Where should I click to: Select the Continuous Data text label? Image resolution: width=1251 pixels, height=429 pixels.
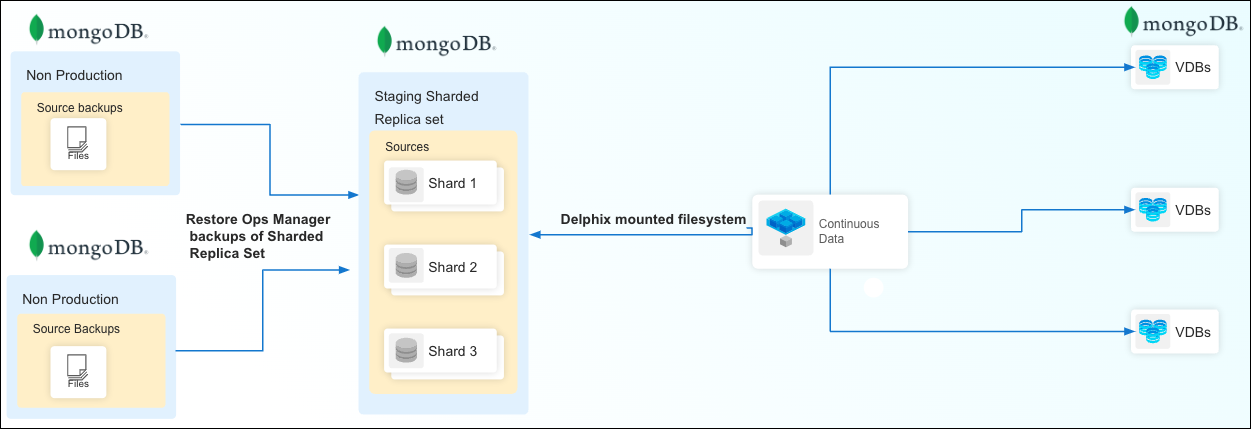848,231
